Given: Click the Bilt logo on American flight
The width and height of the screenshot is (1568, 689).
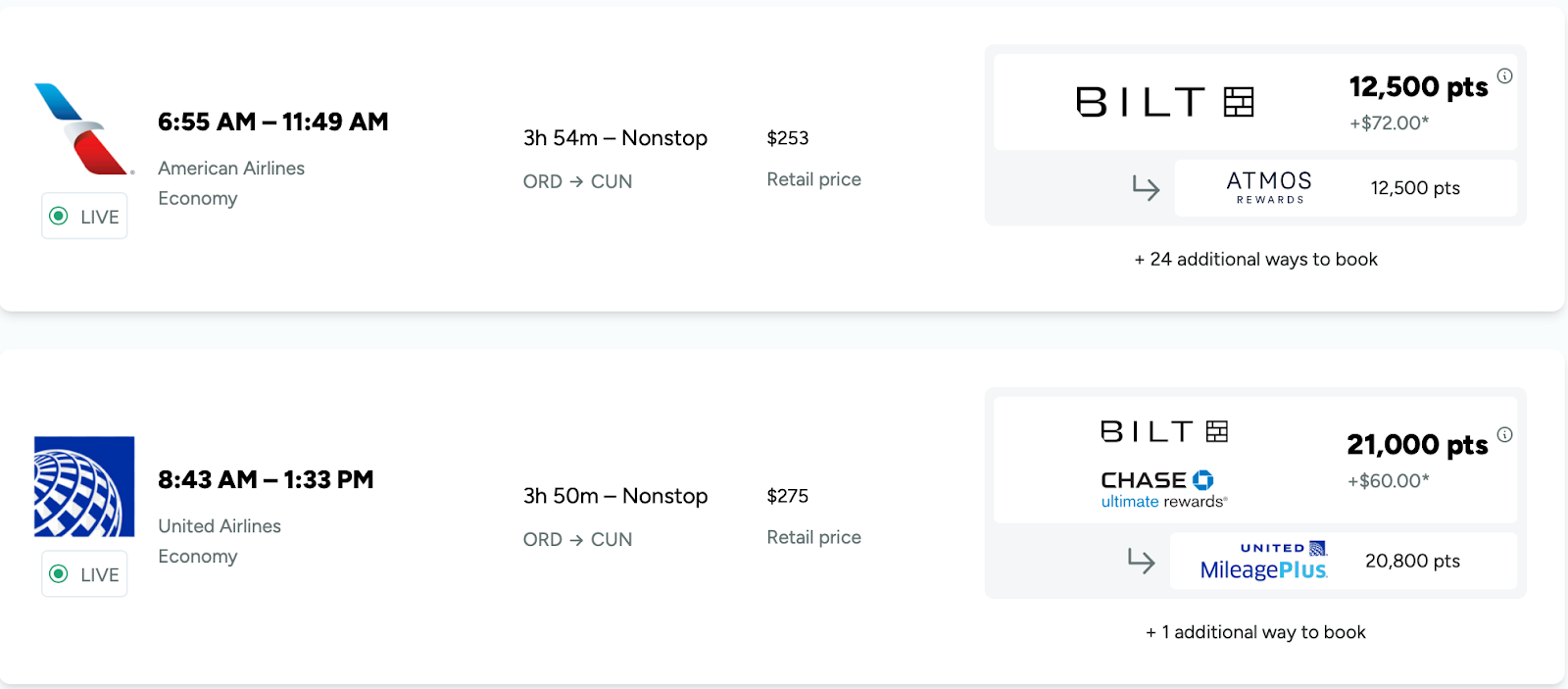Looking at the screenshot, I should coord(1164,102).
